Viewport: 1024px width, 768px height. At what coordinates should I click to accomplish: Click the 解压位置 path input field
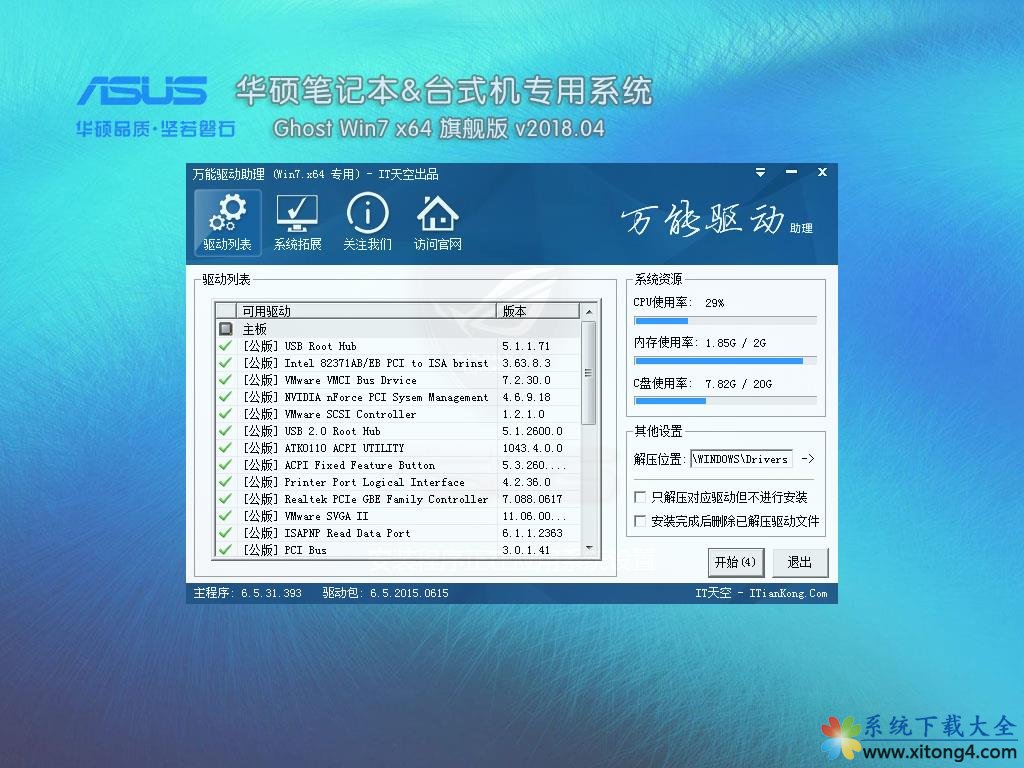741,459
